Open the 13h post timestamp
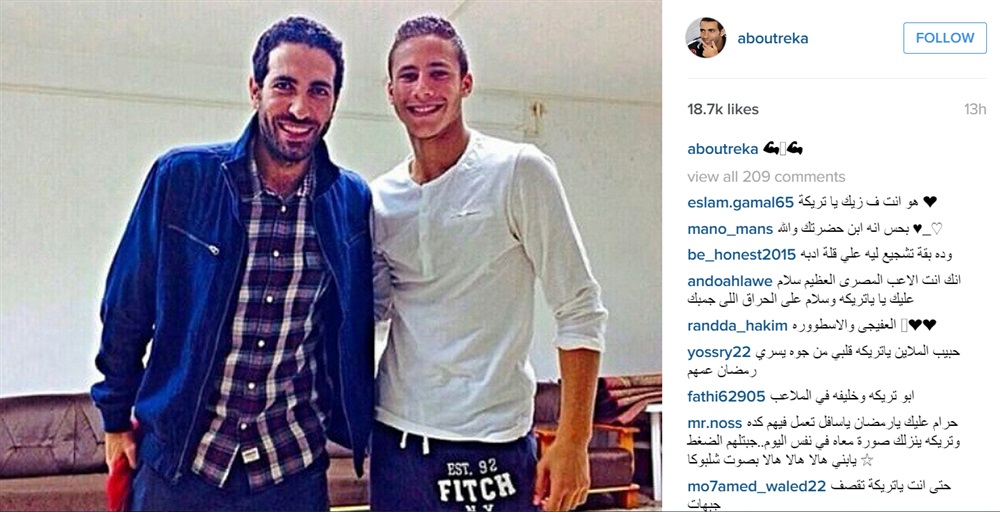The width and height of the screenshot is (1000, 512). tap(974, 109)
